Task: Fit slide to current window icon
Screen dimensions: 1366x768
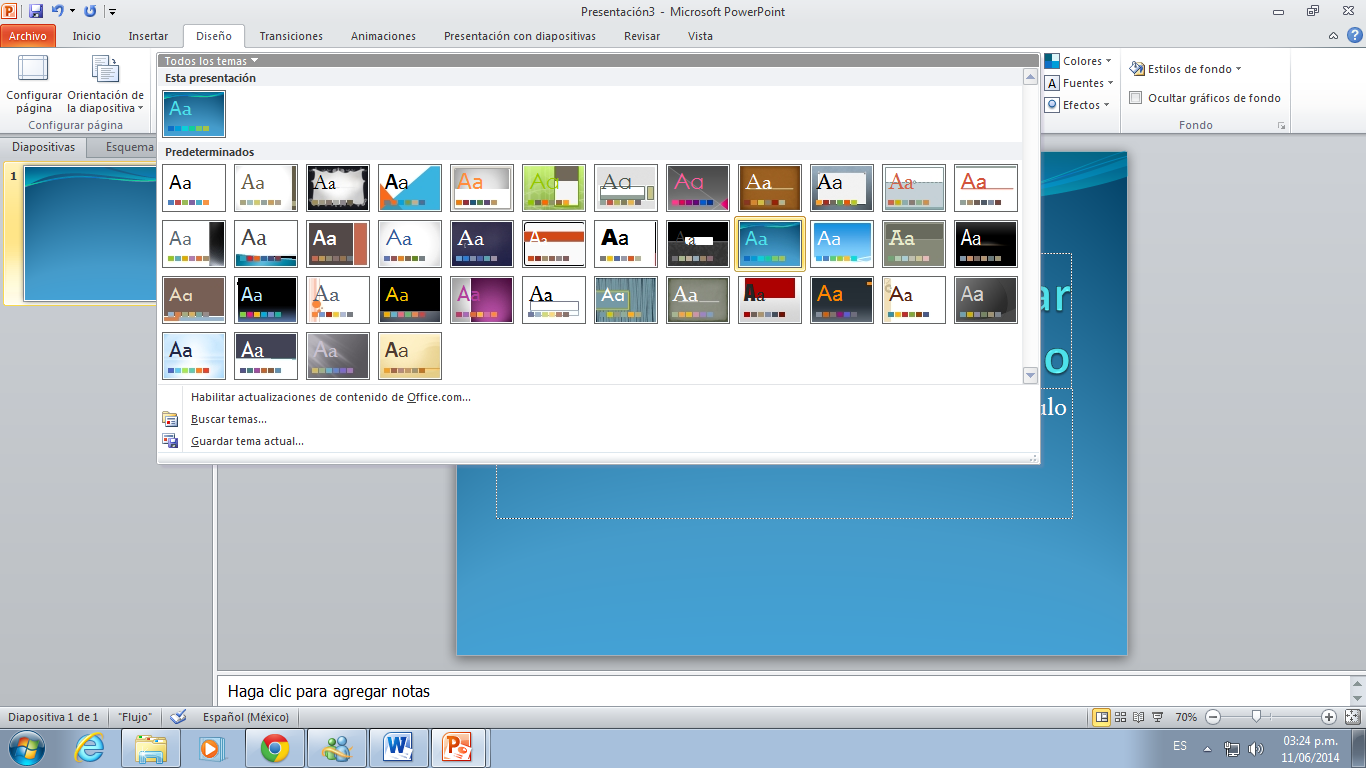Action: pyautogui.click(x=1352, y=717)
